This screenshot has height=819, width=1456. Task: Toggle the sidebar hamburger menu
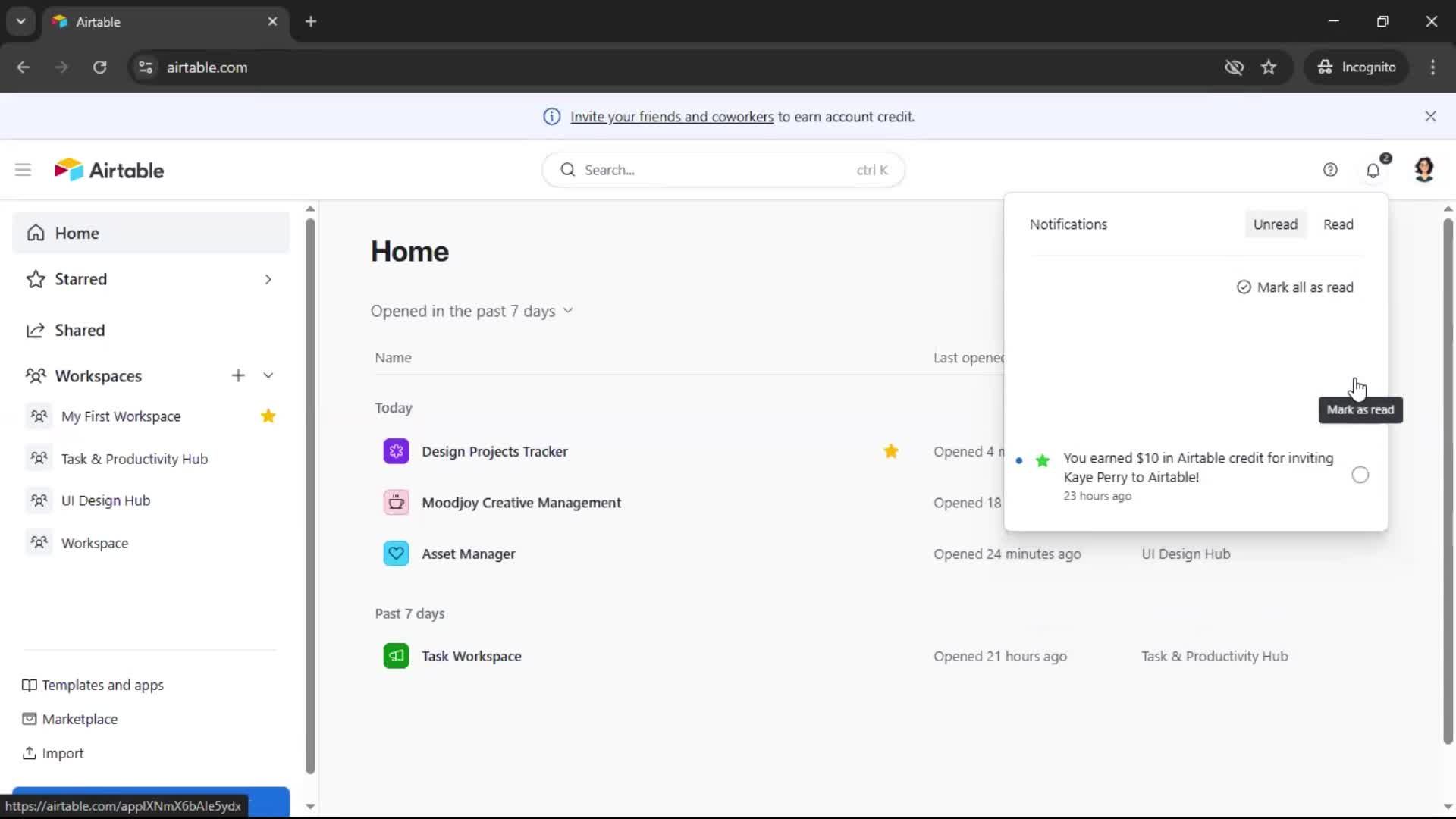coord(23,170)
